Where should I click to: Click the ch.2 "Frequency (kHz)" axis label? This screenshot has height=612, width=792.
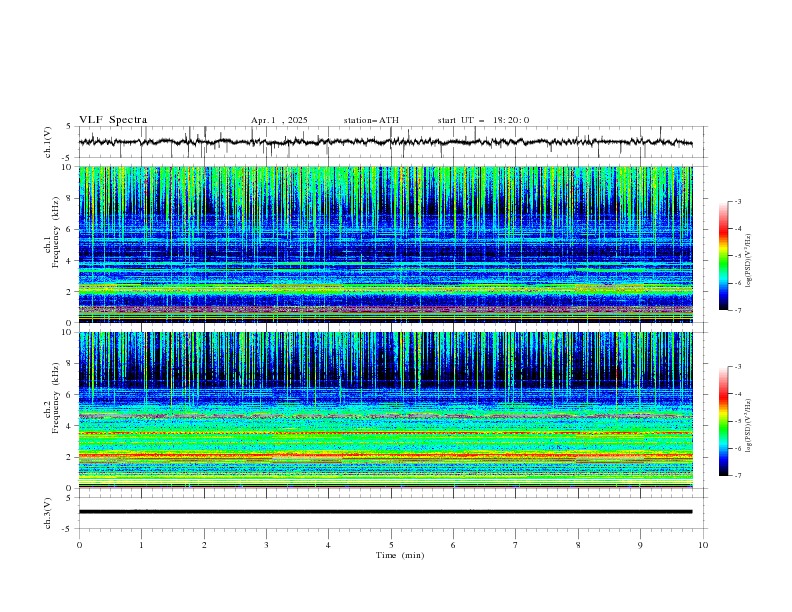[56, 397]
